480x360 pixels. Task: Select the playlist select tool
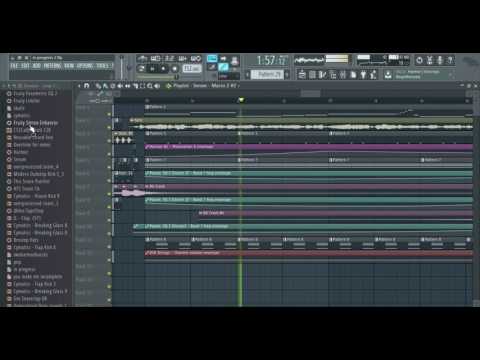(x=143, y=86)
